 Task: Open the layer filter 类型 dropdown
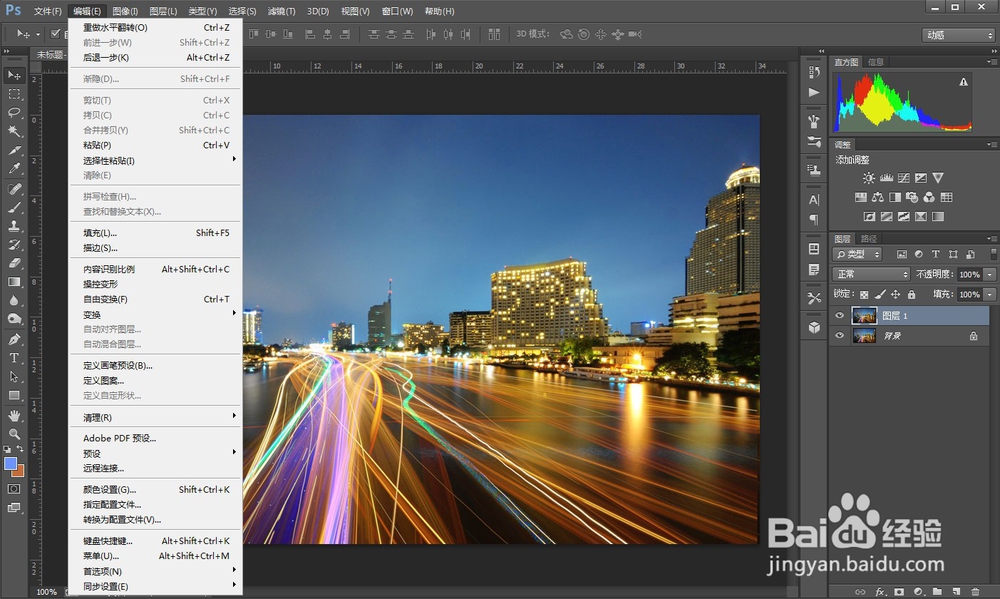(857, 255)
